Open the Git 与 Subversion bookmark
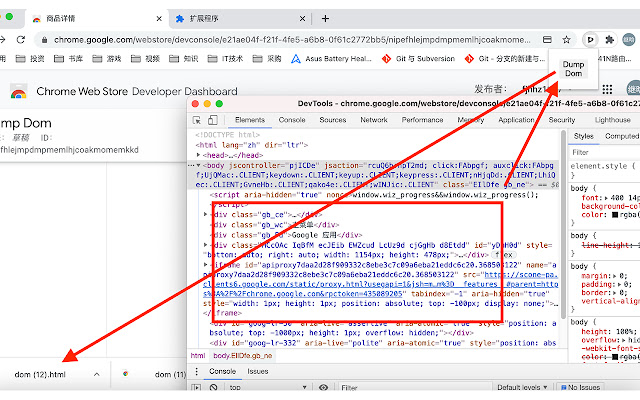This screenshot has height=400, width=640. pyautogui.click(x=418, y=59)
